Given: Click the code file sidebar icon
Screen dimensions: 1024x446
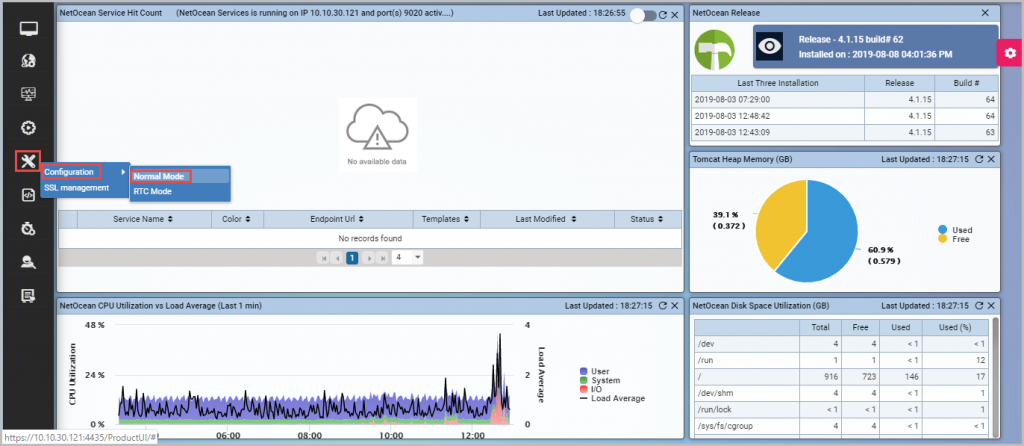Looking at the screenshot, I should point(28,195).
